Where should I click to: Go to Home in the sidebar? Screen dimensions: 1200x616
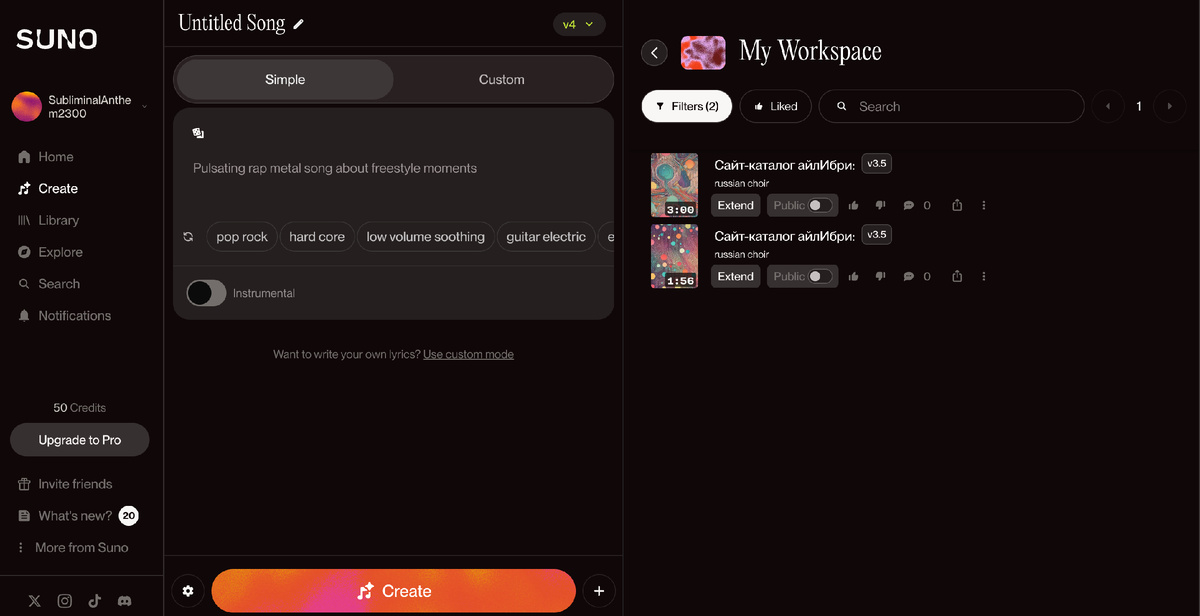click(x=46, y=157)
